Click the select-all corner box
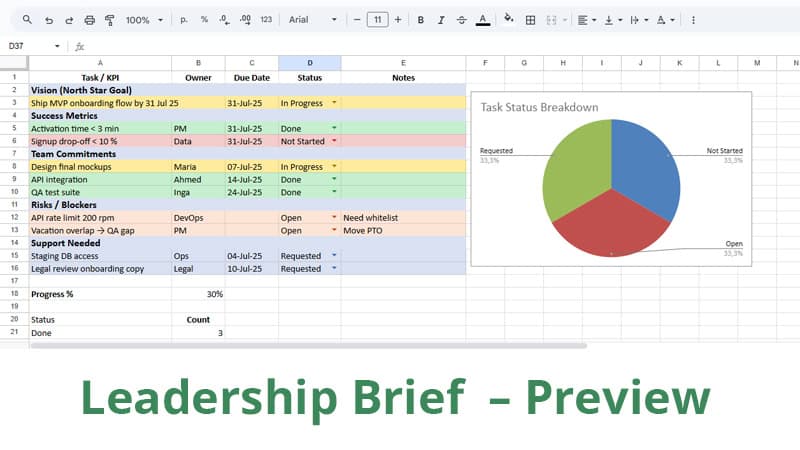 [14, 63]
